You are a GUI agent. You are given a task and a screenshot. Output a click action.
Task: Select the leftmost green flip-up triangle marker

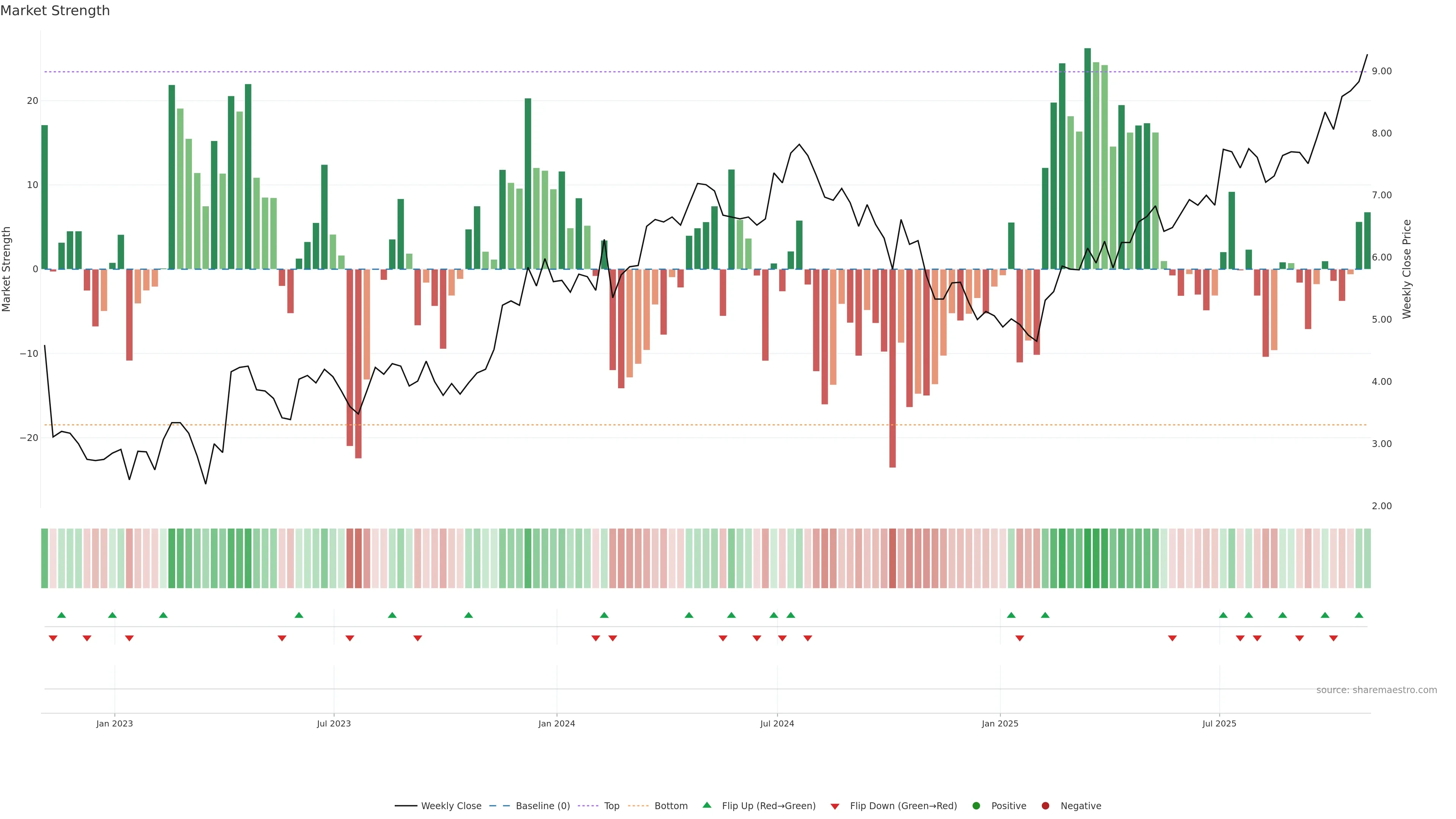pos(61,615)
